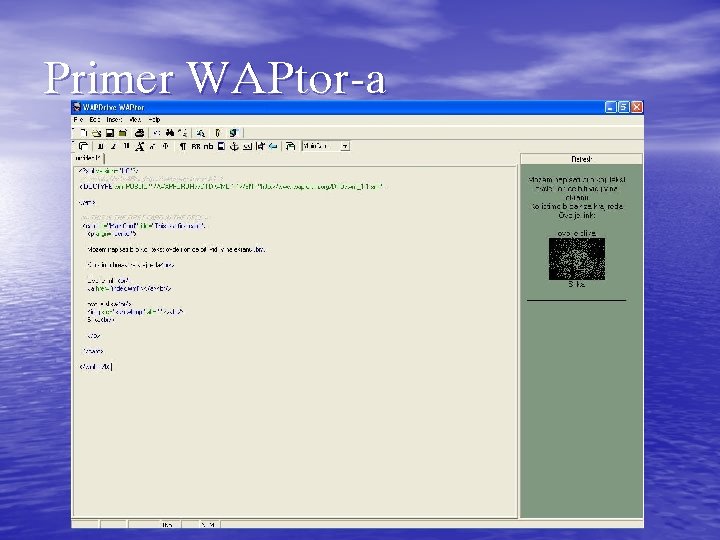720x540 pixels.
Task: Apply bold formatting
Action: coord(101,146)
